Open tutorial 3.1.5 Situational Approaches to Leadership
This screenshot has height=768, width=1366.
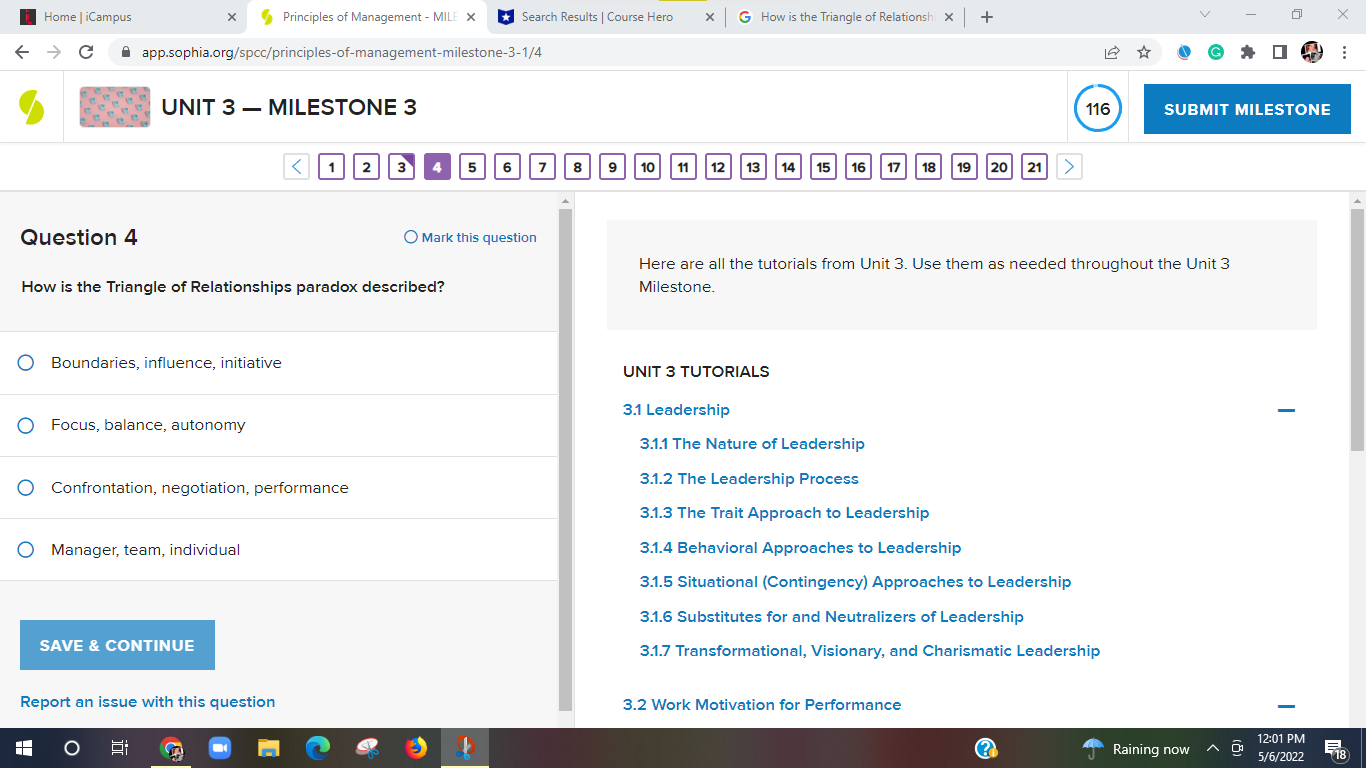855,582
